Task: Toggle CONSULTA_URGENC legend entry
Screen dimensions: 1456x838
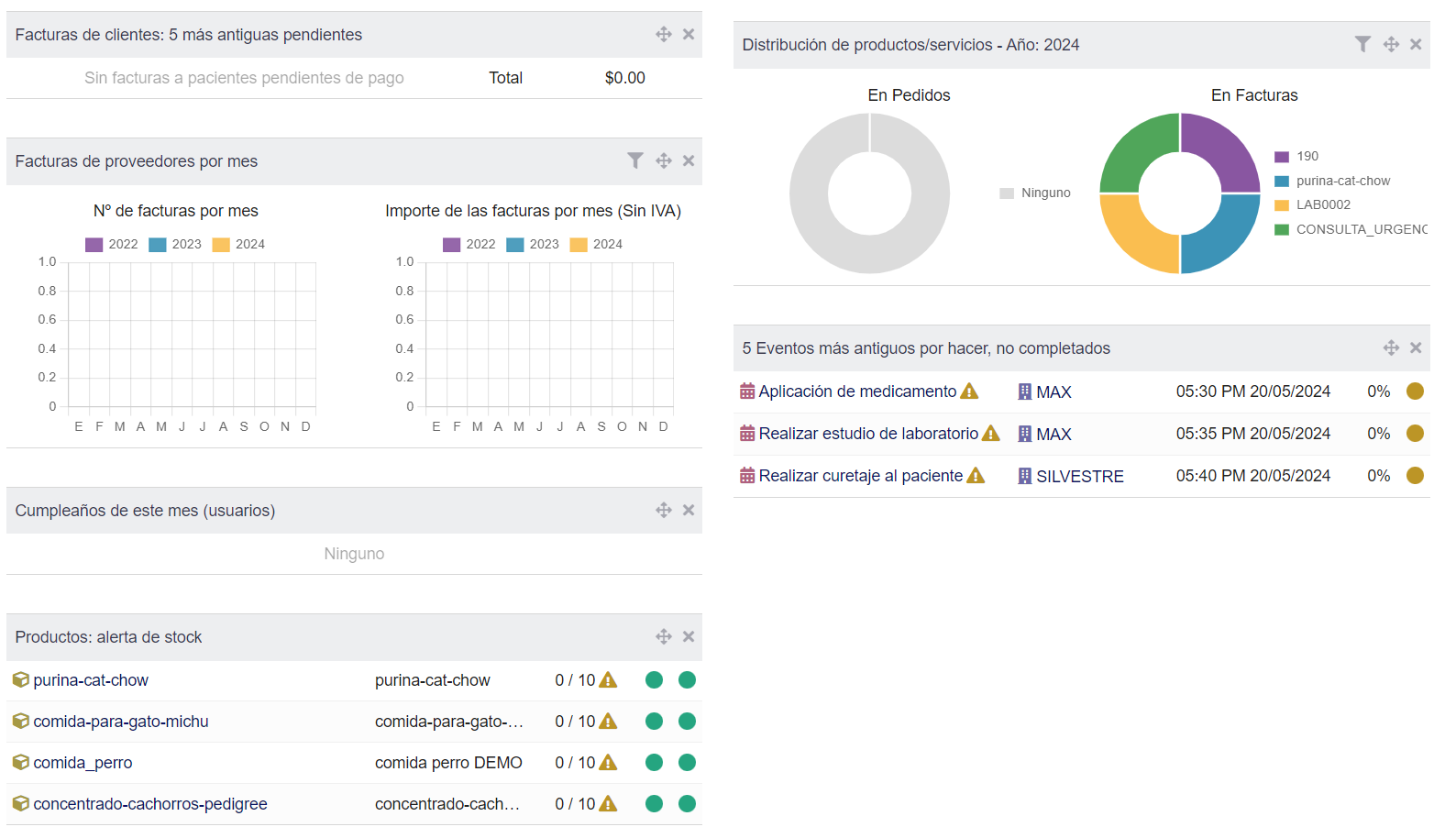Action: click(x=1351, y=229)
